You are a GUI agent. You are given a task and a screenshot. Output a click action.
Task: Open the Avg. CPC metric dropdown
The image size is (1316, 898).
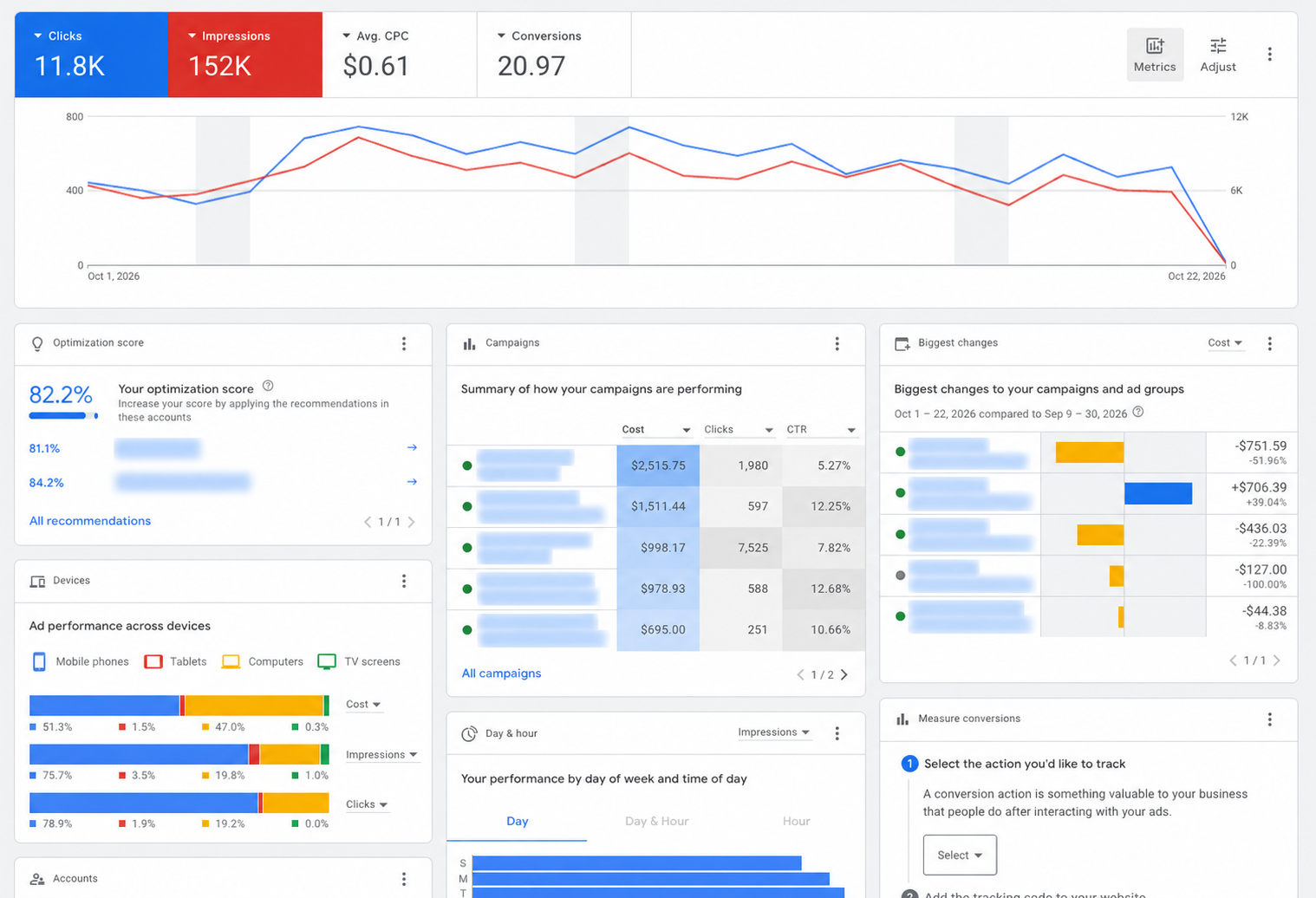(x=400, y=55)
